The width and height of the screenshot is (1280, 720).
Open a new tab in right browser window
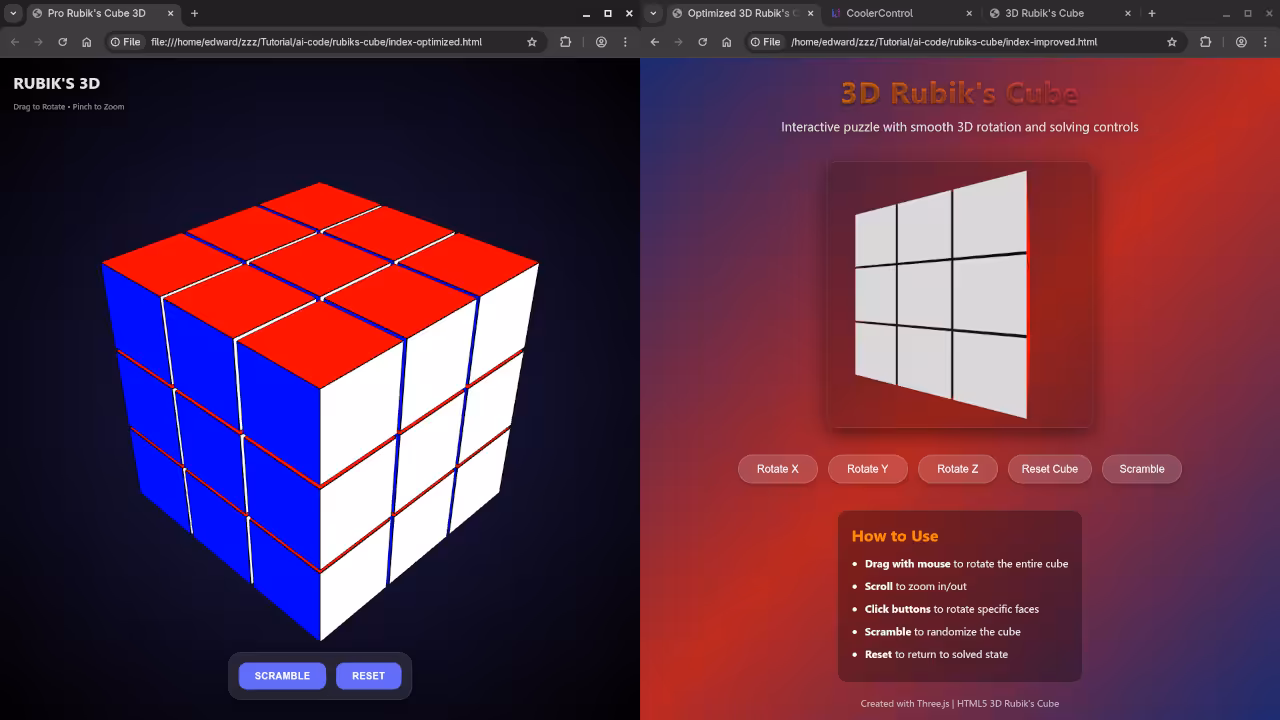(x=1152, y=14)
